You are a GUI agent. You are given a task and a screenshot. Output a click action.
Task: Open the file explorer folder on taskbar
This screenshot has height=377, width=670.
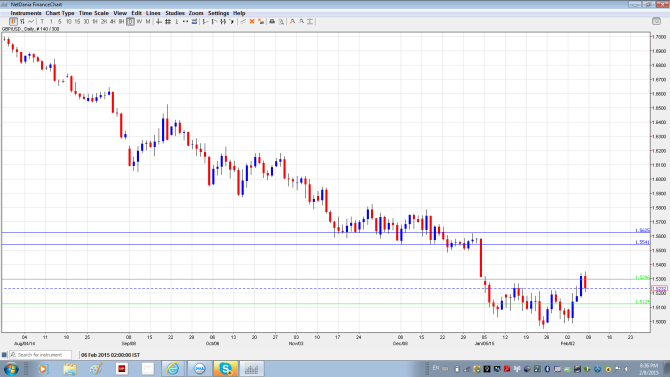point(70,368)
